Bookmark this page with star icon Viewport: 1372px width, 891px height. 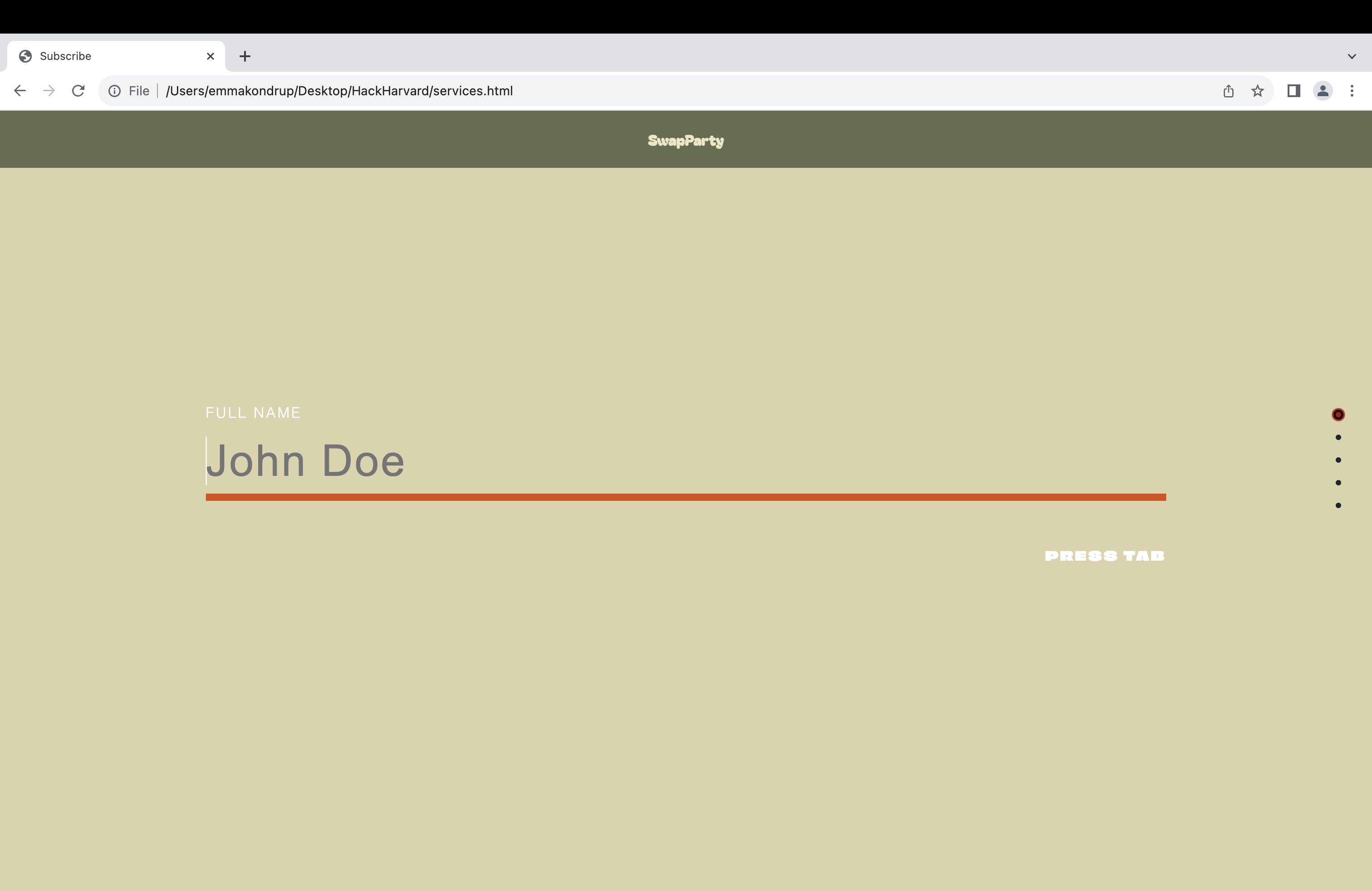tap(1257, 91)
